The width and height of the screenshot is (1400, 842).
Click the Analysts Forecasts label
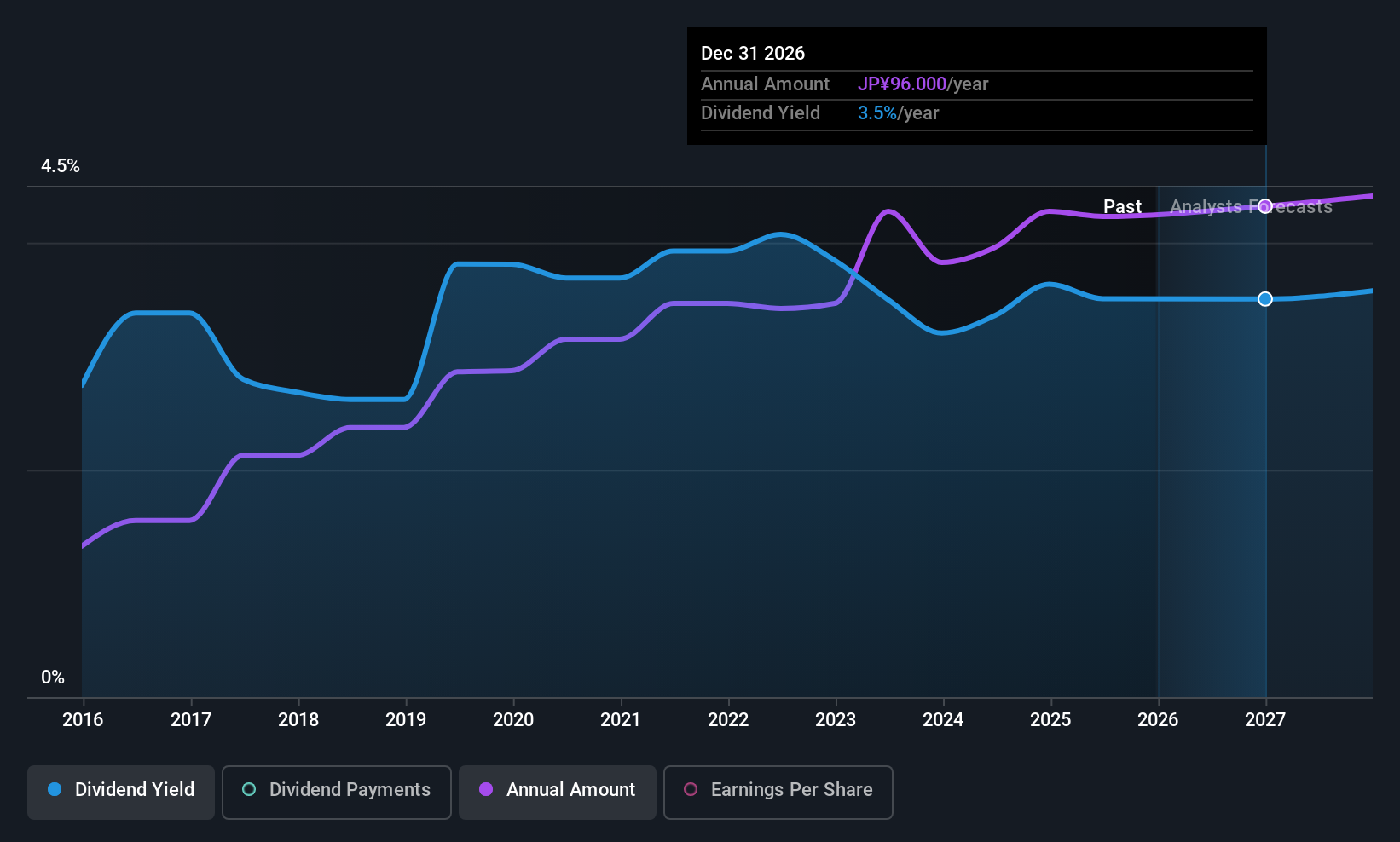coord(1251,207)
